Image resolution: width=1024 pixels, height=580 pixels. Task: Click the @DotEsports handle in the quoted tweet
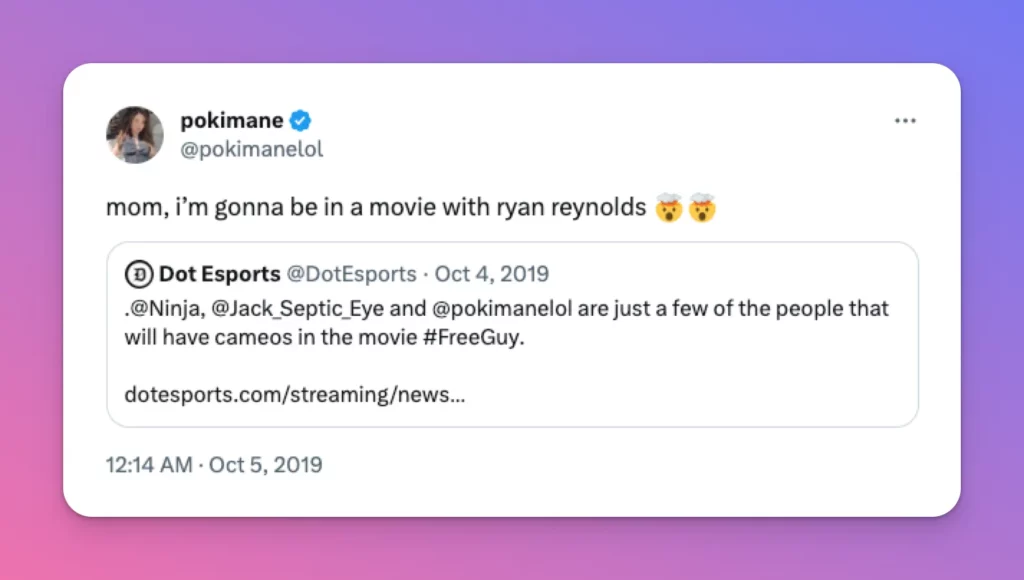click(352, 274)
